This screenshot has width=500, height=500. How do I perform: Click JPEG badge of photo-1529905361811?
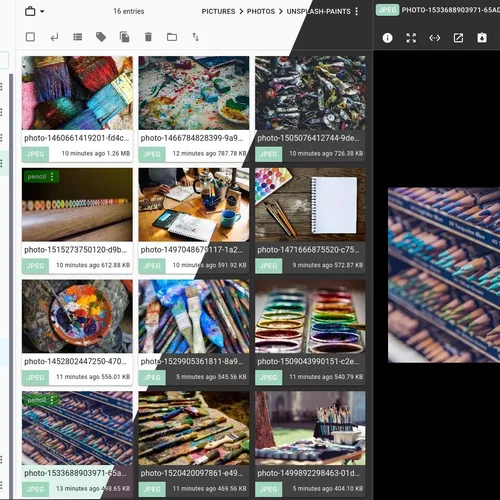152,377
